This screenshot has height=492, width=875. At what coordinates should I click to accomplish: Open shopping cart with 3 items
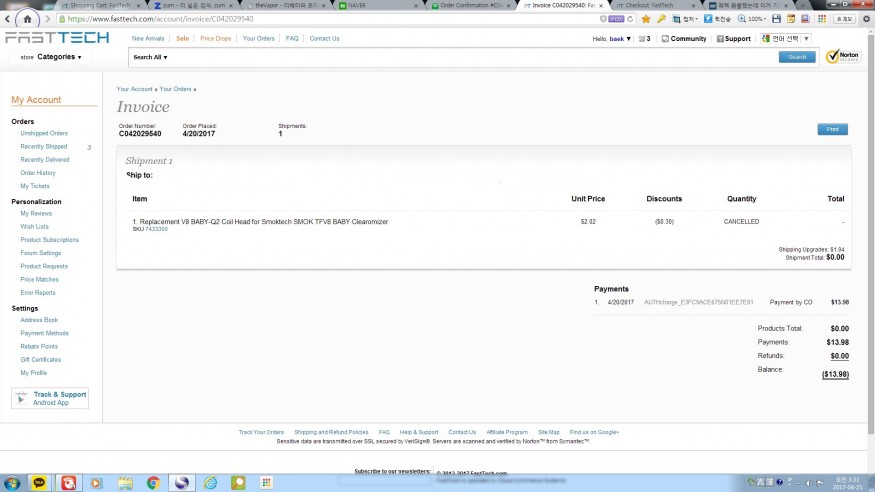click(x=644, y=38)
